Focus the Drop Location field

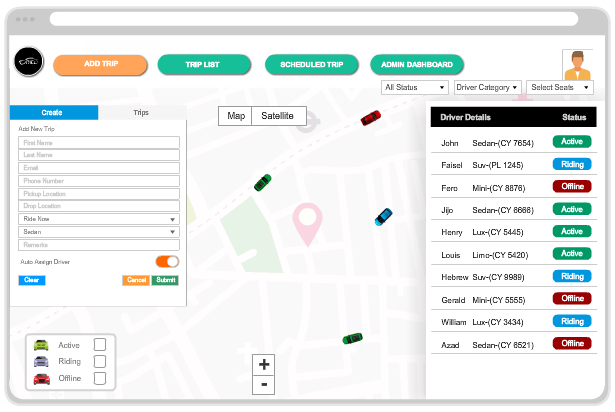tap(99, 206)
